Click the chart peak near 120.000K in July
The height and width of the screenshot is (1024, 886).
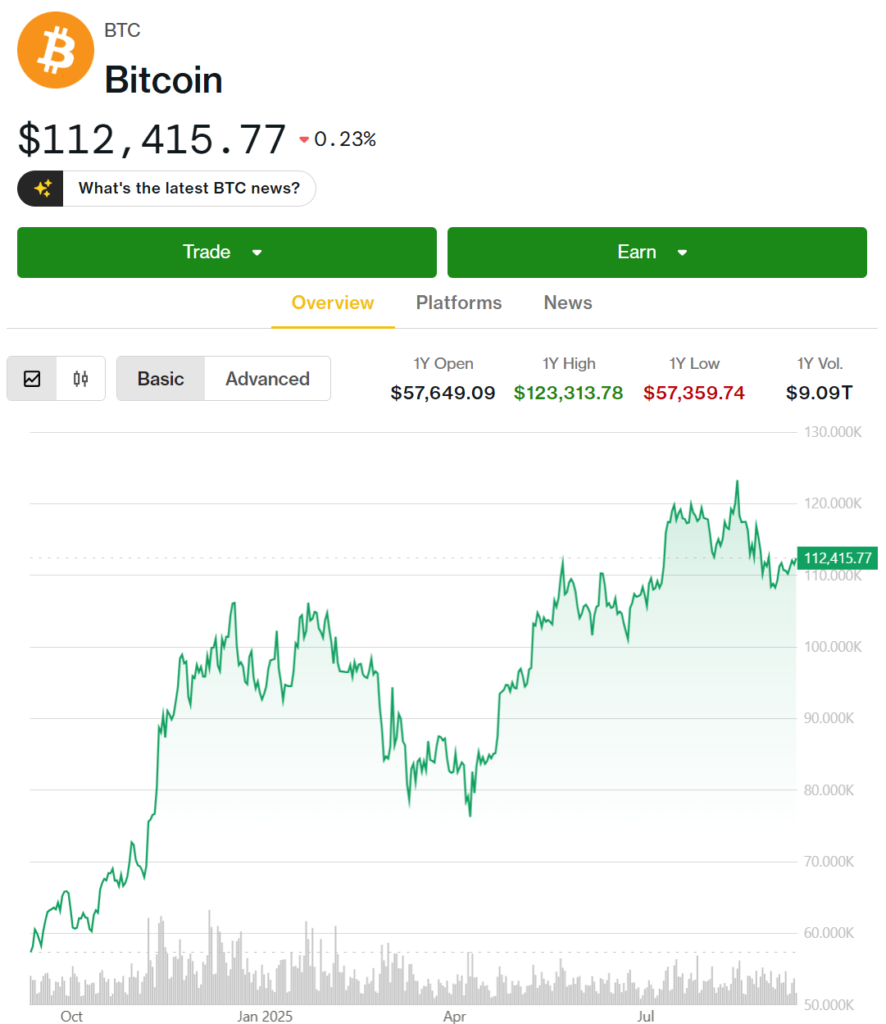point(737,482)
